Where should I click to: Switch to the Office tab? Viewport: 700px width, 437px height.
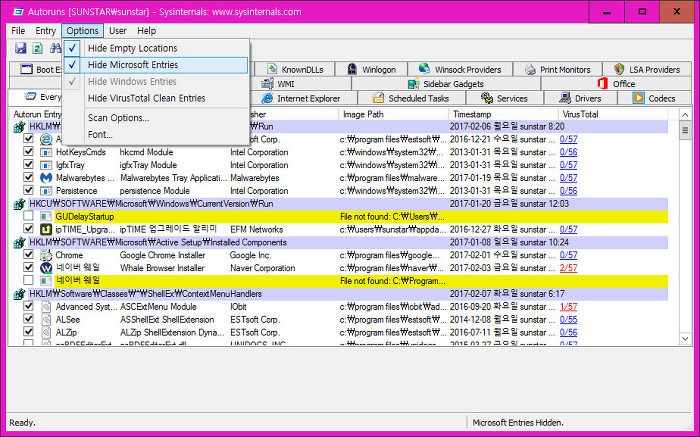(616, 84)
